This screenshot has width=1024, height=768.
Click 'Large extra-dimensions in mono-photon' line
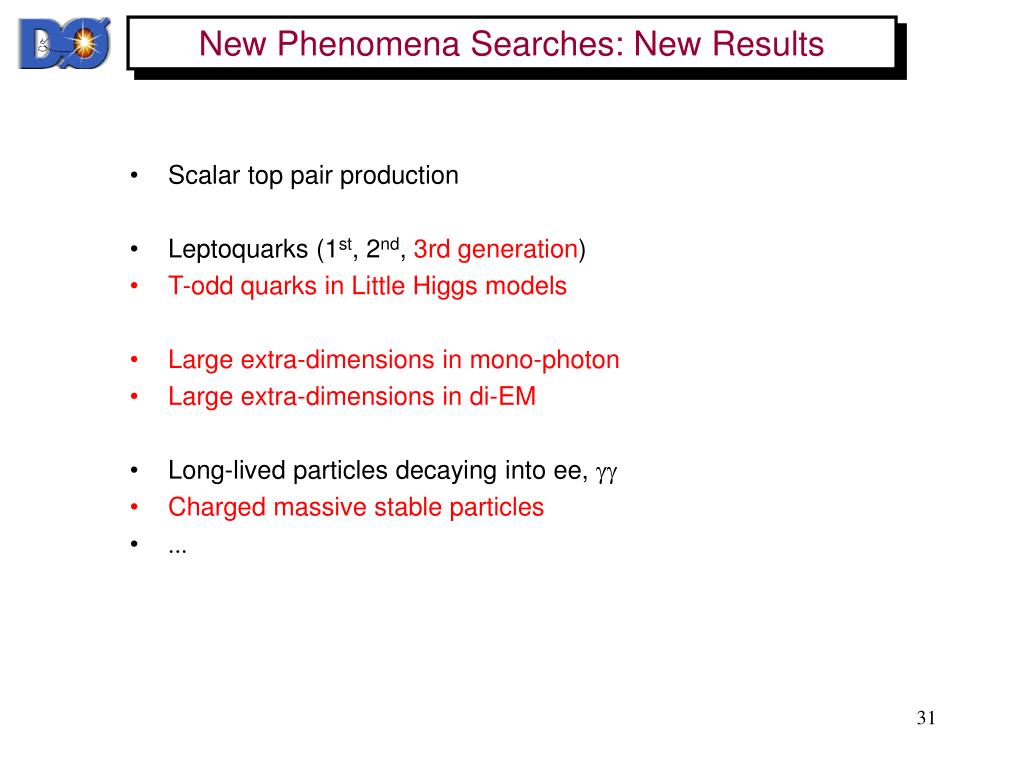pyautogui.click(x=394, y=360)
